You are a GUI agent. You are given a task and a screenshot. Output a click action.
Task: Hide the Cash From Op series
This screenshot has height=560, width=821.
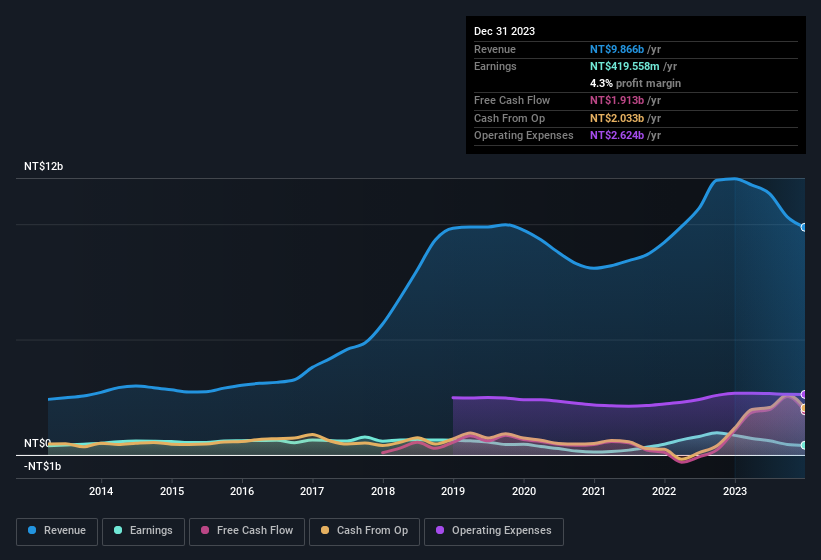(362, 531)
